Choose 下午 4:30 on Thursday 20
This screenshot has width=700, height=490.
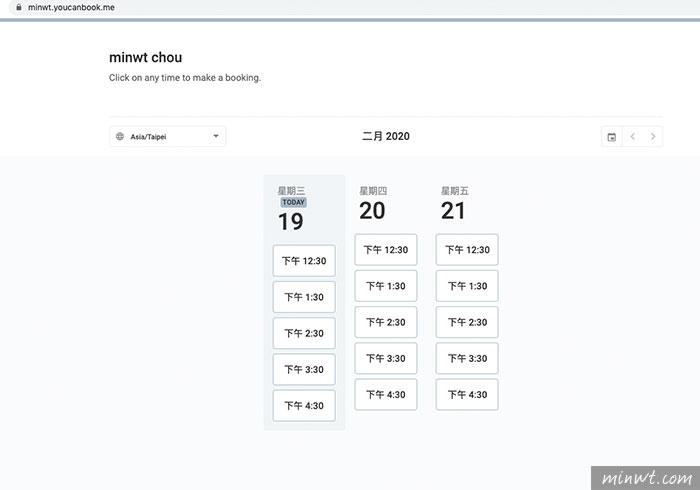click(386, 394)
